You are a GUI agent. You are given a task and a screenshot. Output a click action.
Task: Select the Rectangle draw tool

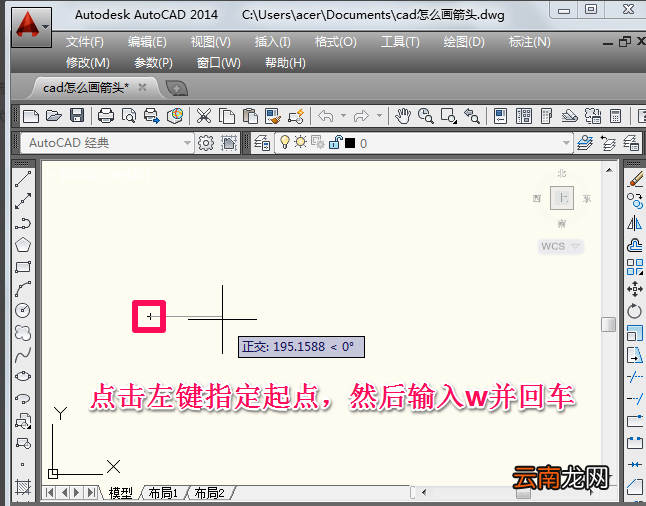click(x=23, y=267)
